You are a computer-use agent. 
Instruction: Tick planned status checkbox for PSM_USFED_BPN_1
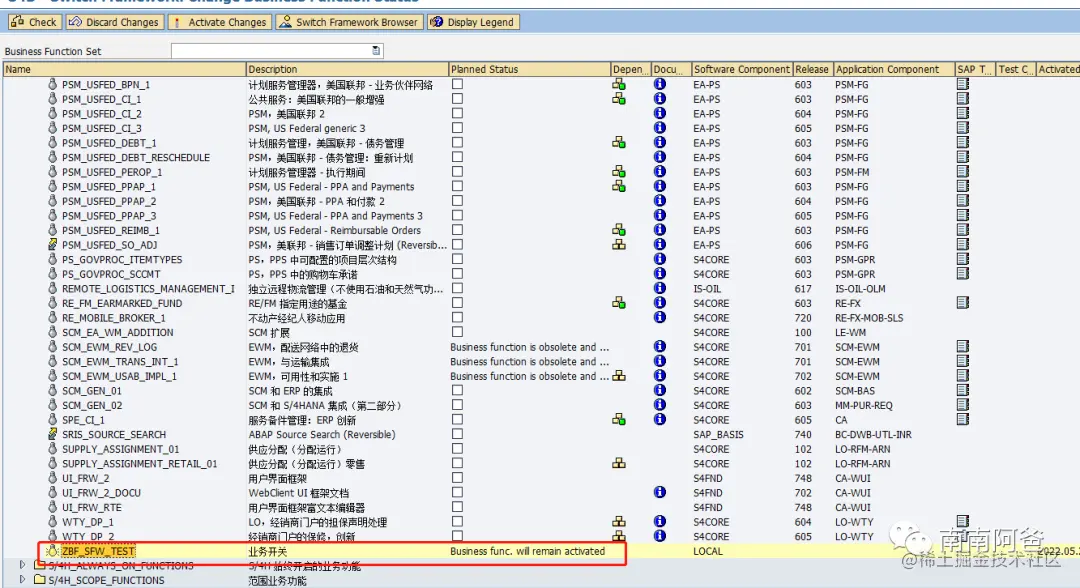click(457, 84)
